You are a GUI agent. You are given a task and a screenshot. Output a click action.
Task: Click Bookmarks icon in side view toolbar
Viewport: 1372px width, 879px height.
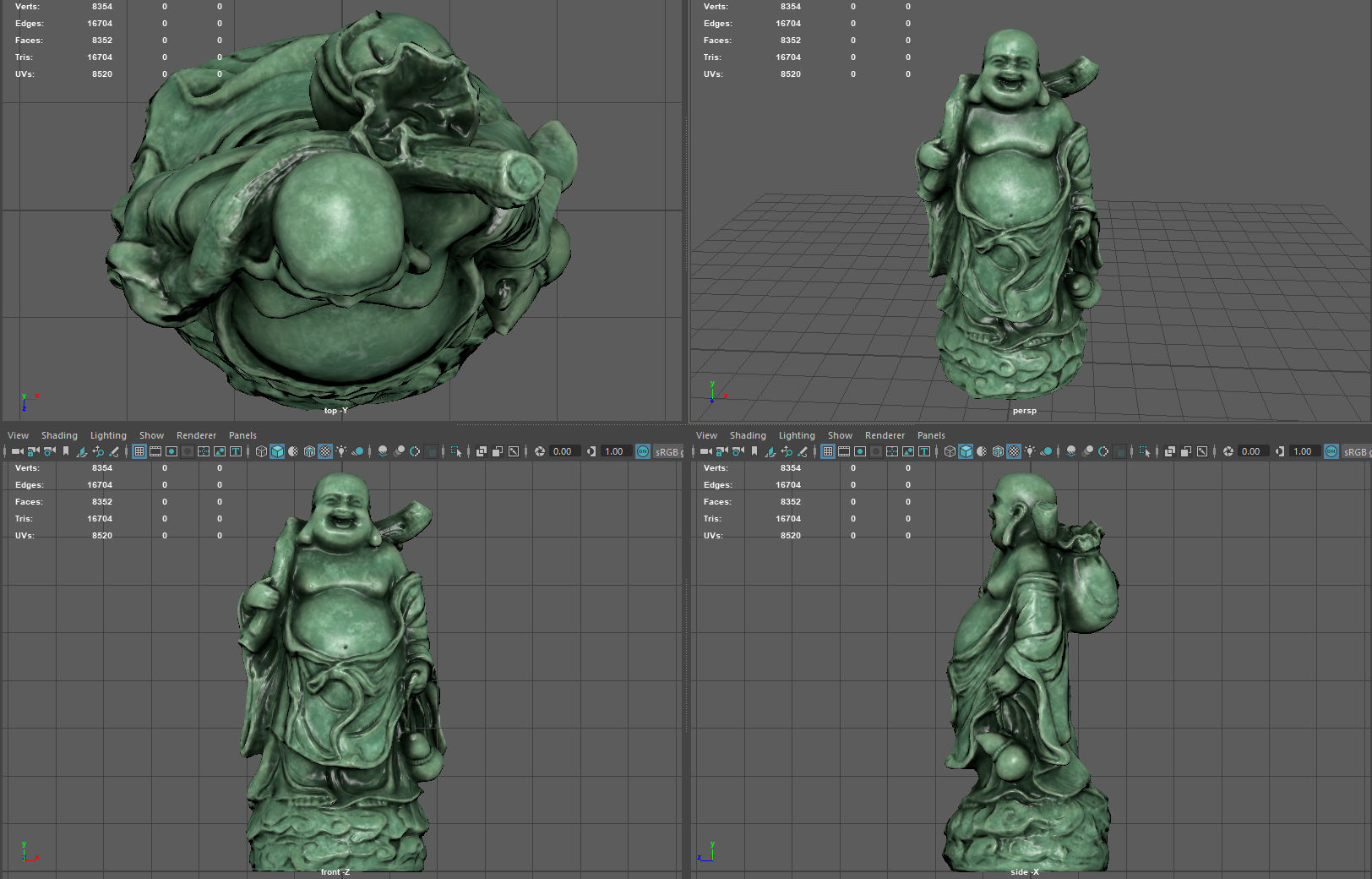[x=754, y=451]
